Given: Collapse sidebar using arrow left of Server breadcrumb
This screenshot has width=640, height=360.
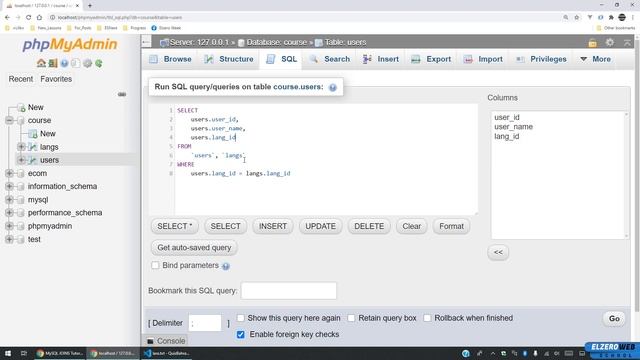Looking at the screenshot, I should pyautogui.click(x=146, y=42).
